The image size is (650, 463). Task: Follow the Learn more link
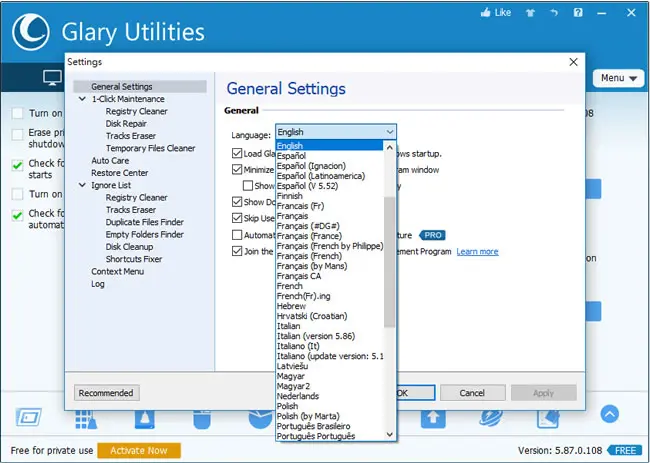pyautogui.click(x=477, y=252)
